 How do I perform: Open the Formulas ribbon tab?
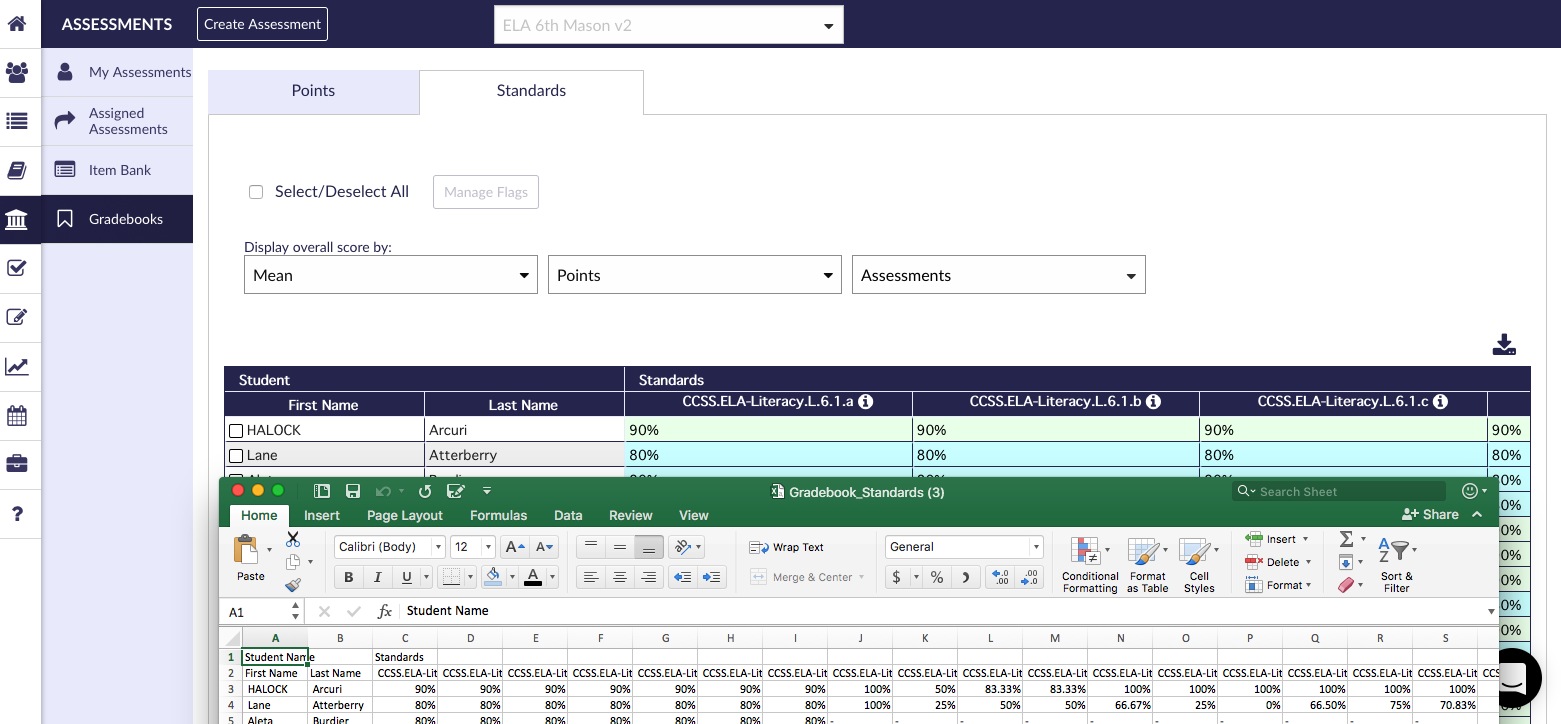click(498, 515)
